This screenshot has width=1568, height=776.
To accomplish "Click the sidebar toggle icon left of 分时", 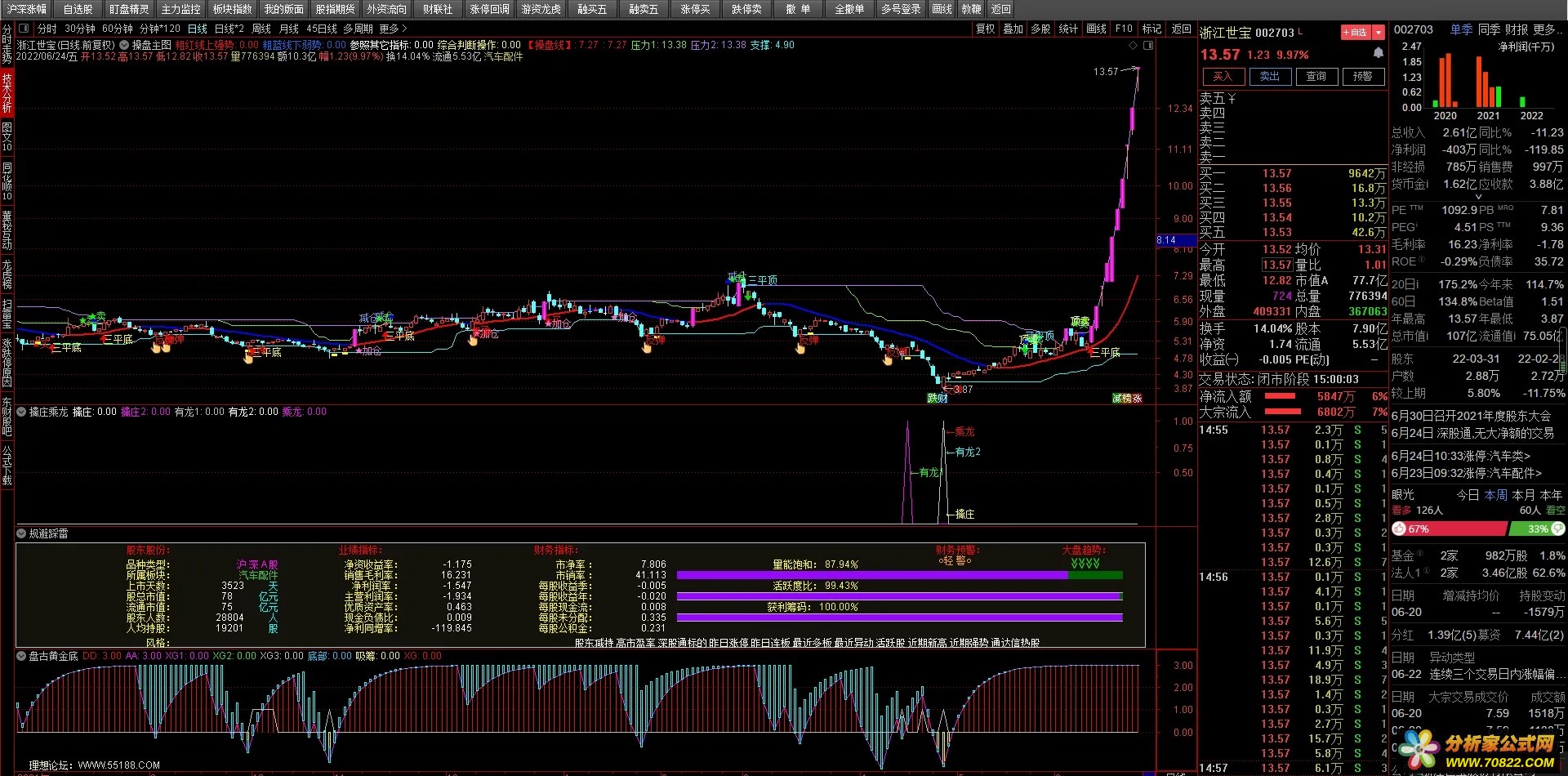I will 24,29.
